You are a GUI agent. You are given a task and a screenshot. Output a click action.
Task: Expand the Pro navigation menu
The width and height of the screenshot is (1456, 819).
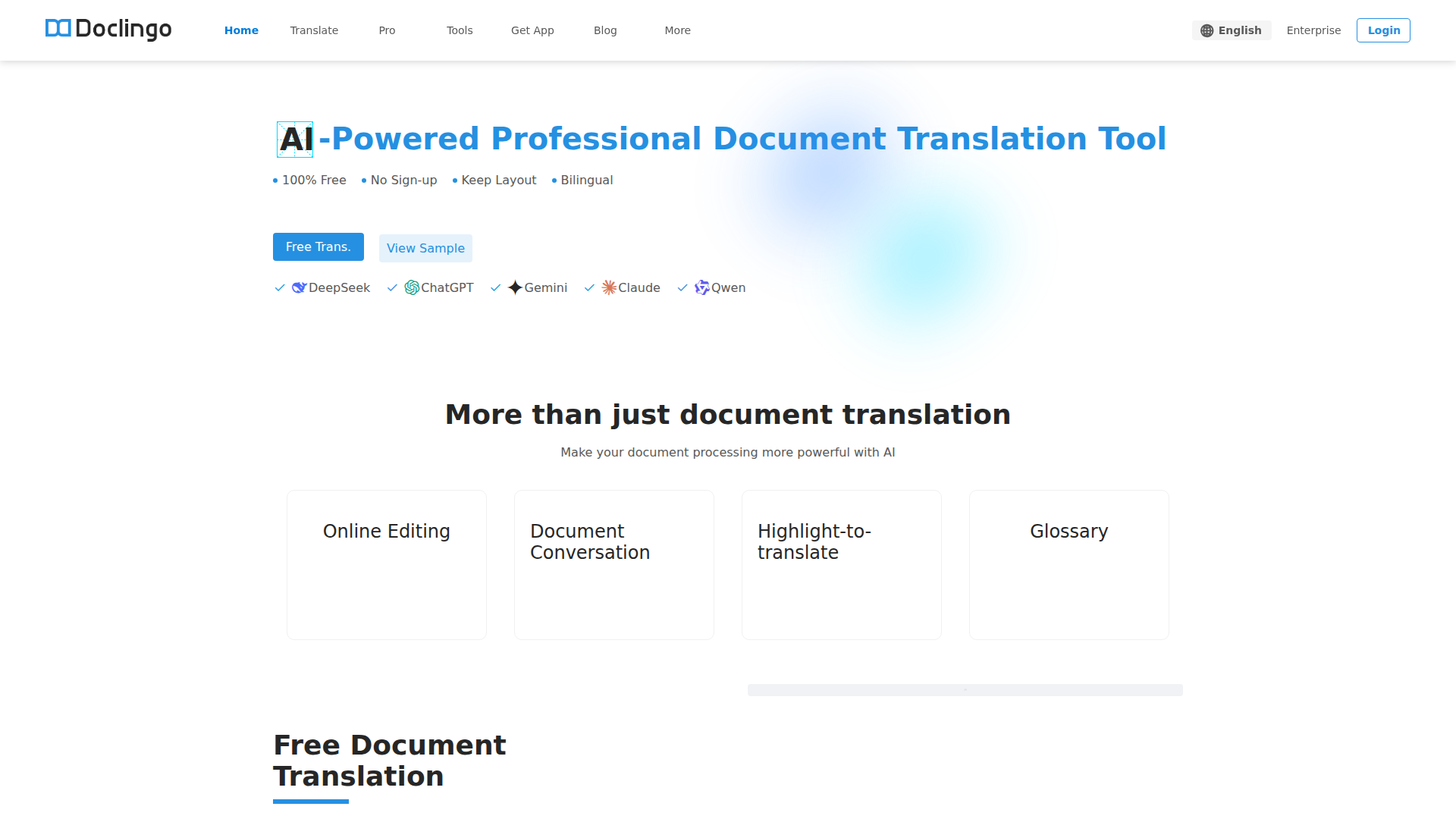point(387,30)
